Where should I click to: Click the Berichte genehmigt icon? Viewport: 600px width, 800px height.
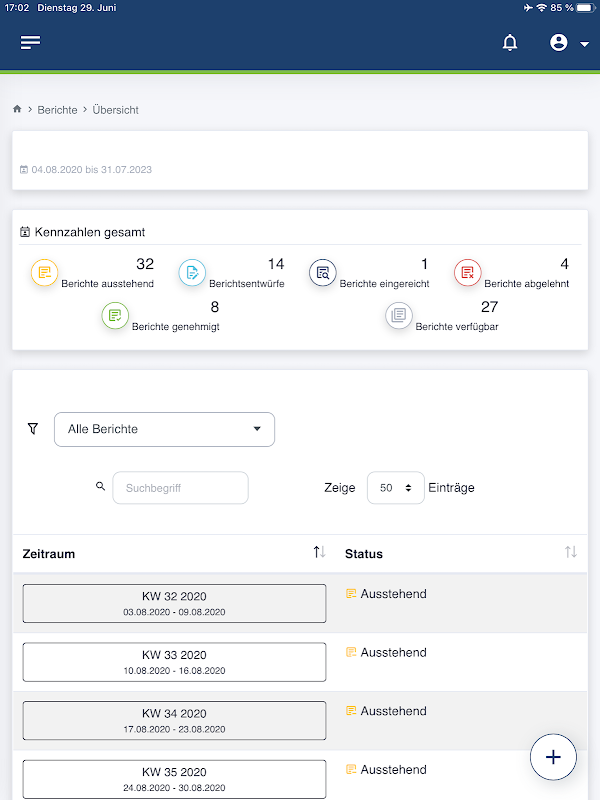click(x=115, y=316)
